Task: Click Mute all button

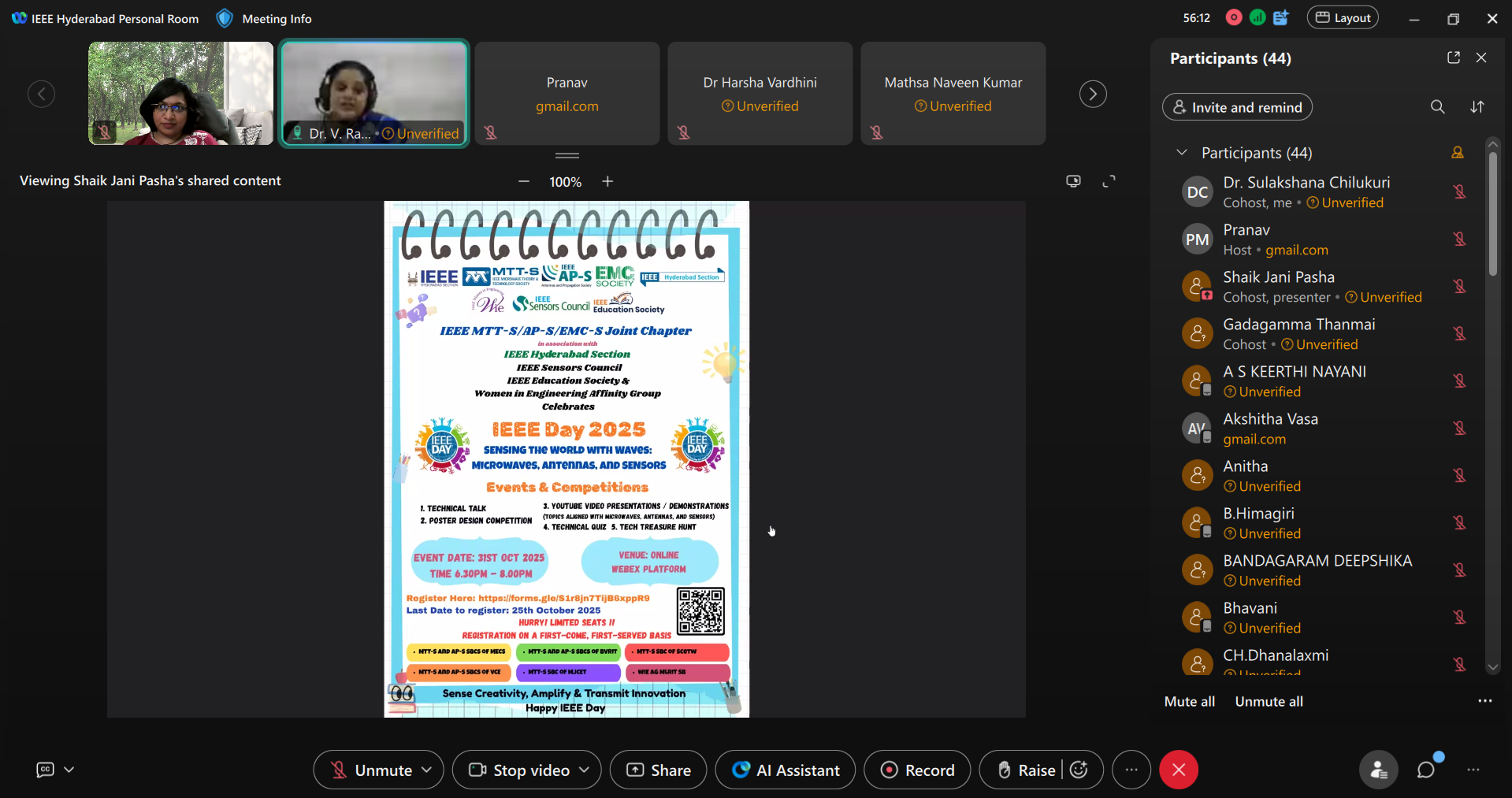Action: (x=1189, y=701)
